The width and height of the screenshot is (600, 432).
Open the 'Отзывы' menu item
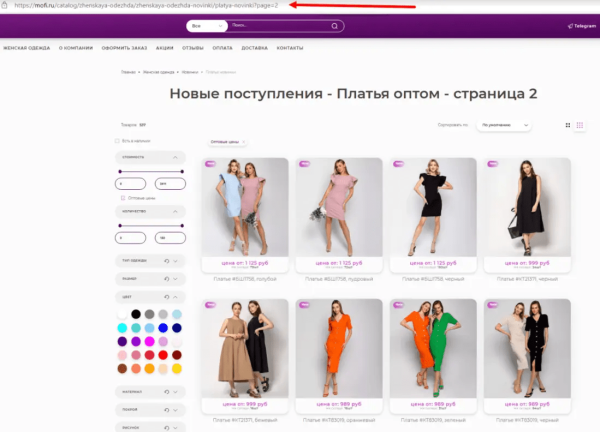click(193, 48)
